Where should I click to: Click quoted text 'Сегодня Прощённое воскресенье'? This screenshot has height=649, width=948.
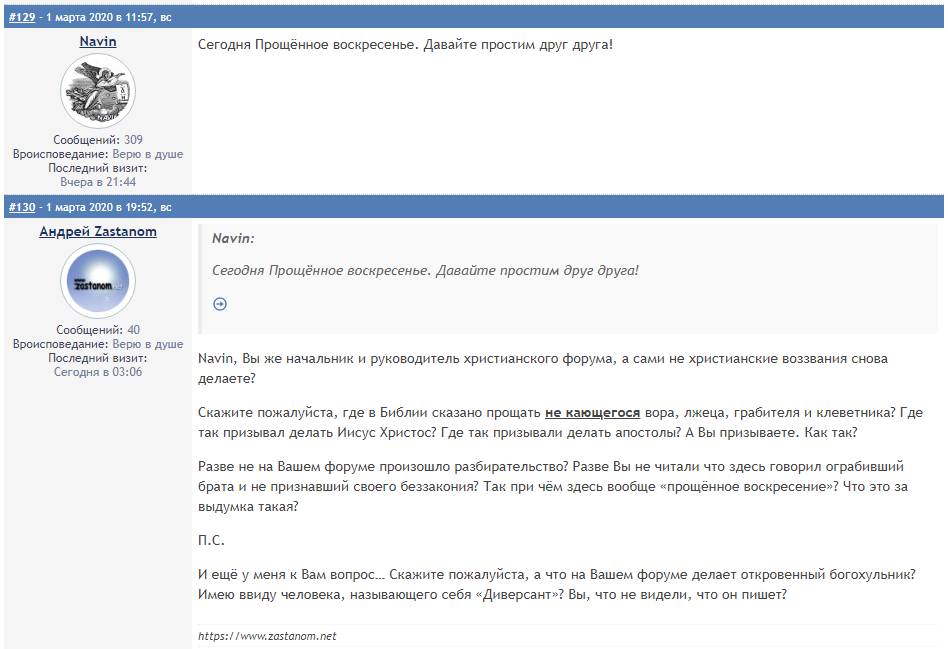tap(321, 270)
